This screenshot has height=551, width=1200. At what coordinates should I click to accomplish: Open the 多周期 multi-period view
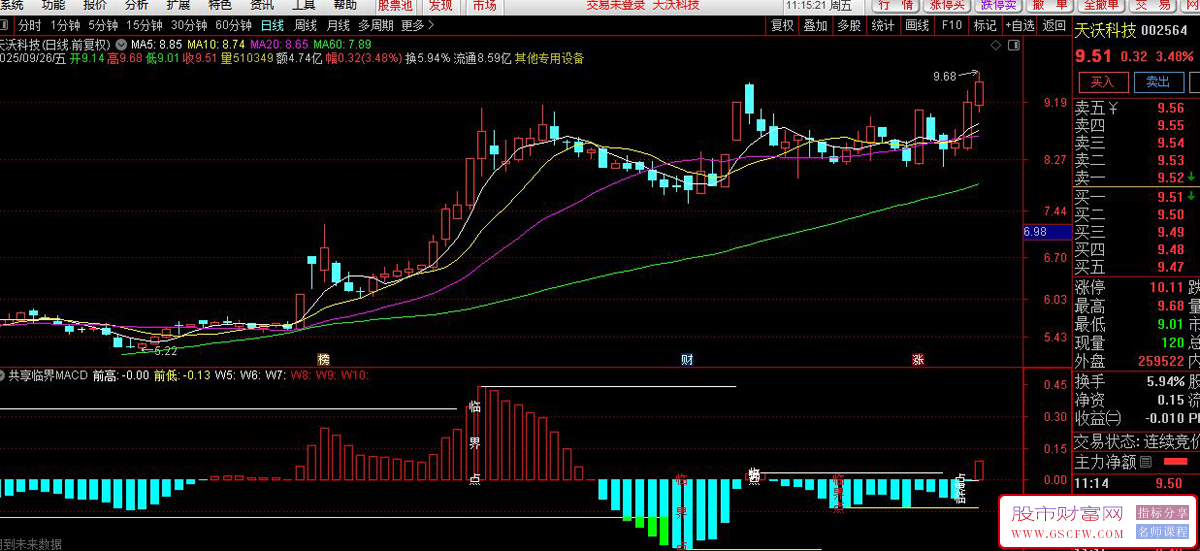click(x=376, y=26)
